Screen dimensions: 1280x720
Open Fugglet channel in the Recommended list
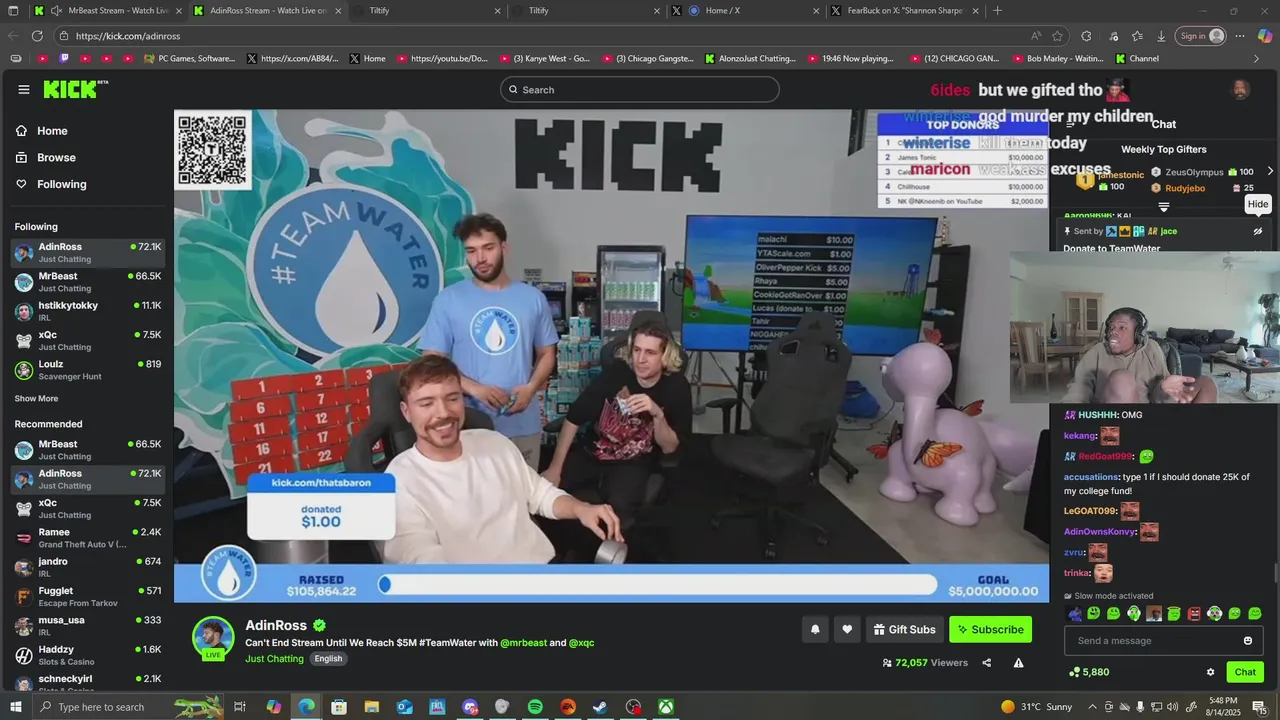coord(88,597)
